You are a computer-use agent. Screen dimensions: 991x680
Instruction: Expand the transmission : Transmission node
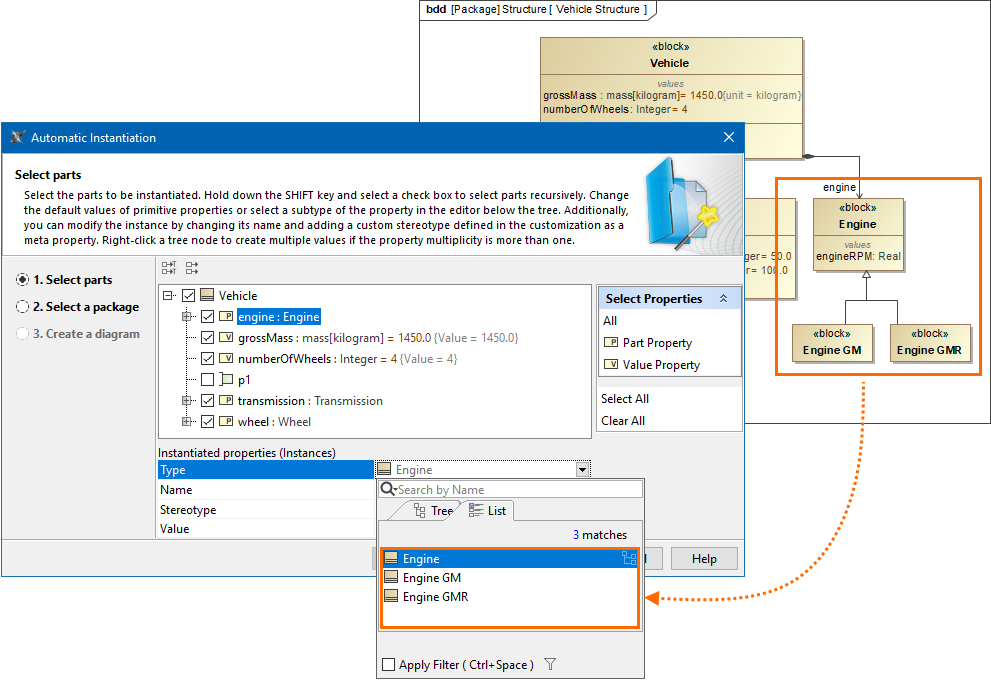click(x=186, y=400)
